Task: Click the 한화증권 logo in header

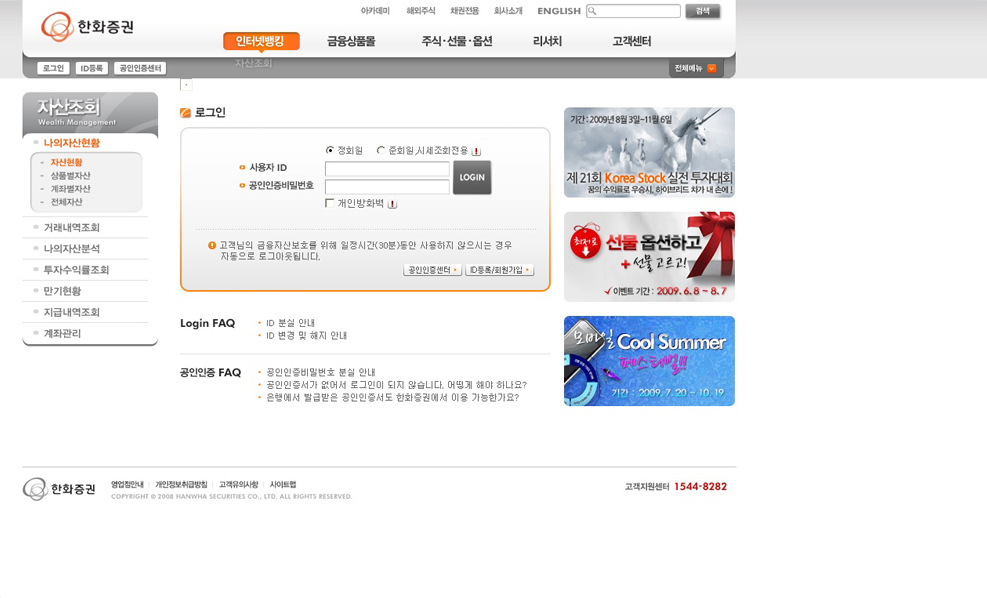Action: click(x=87, y=27)
